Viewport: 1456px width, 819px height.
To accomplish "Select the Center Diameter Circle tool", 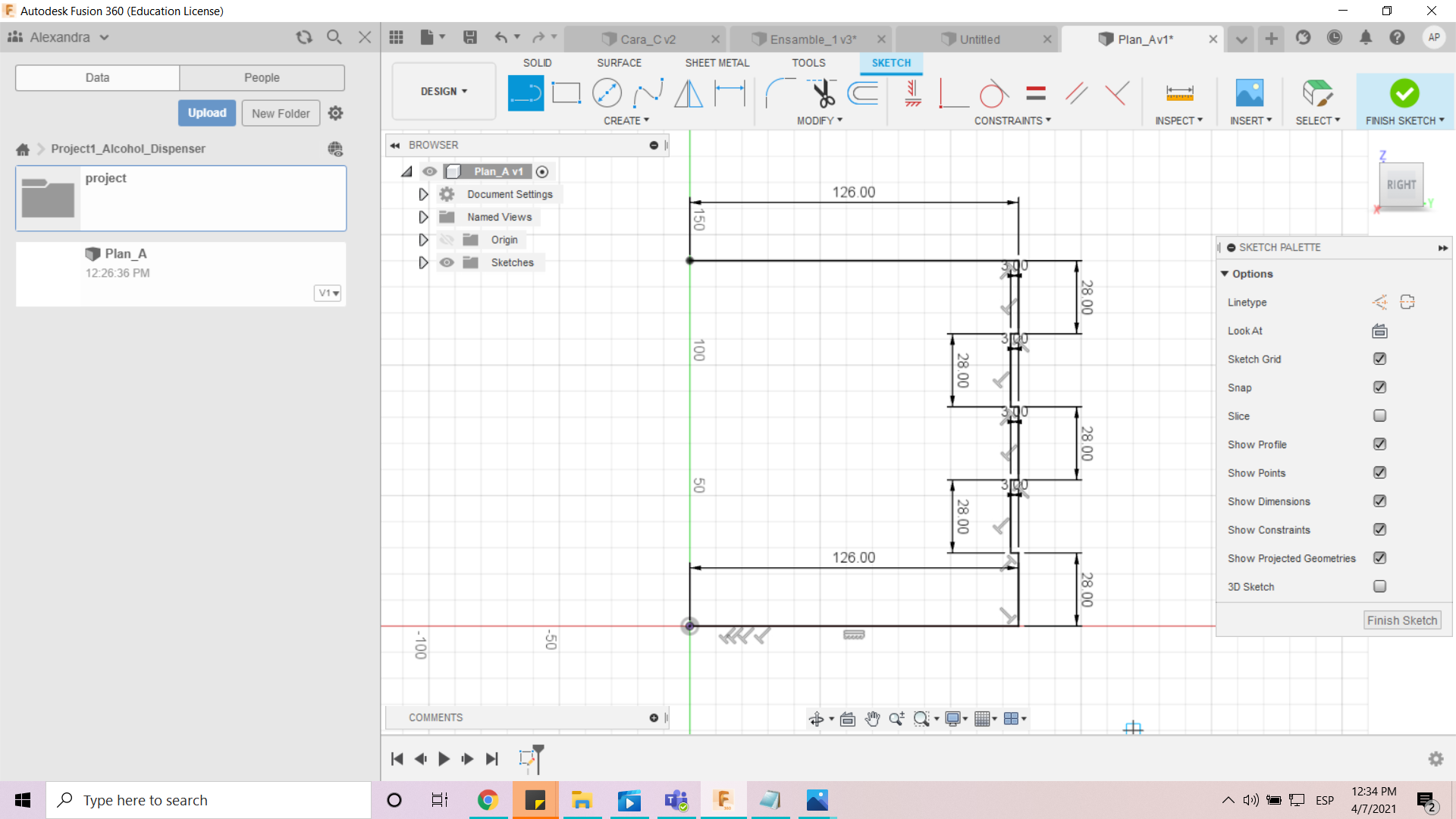I will pos(607,93).
